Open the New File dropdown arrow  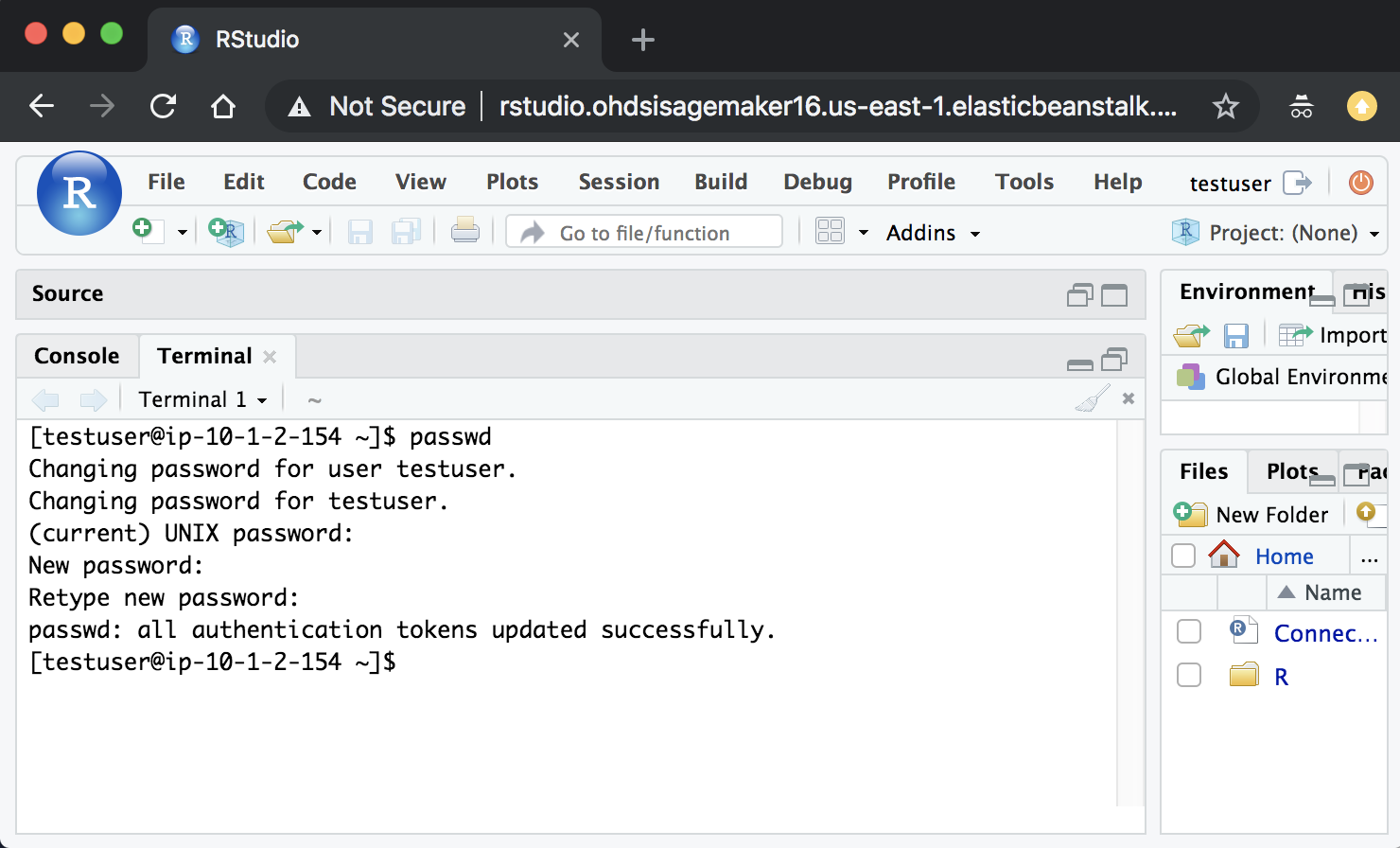click(x=183, y=233)
